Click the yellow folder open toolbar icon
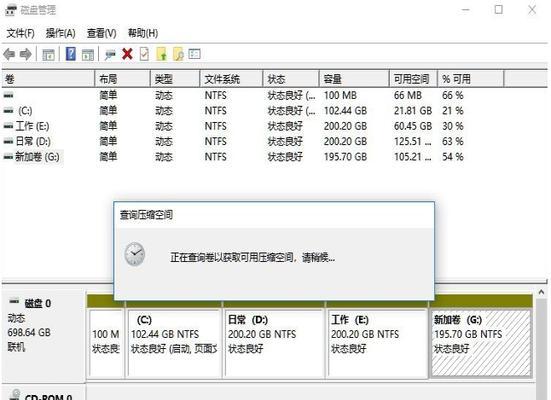Screen dimensions: 551x400 point(162,54)
